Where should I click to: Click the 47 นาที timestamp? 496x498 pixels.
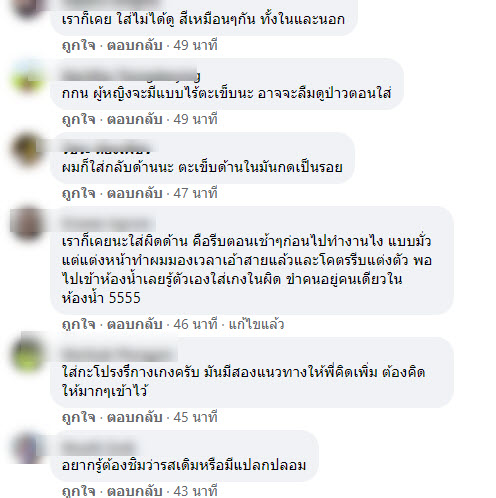pos(195,193)
